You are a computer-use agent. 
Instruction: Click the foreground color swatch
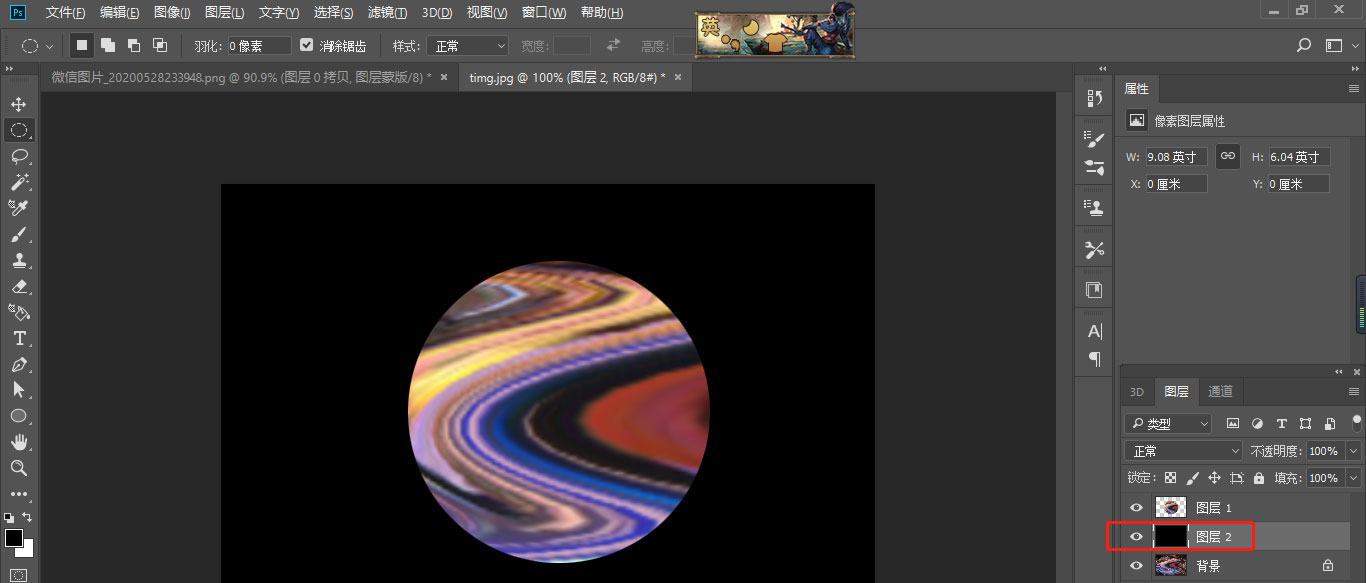click(x=14, y=539)
